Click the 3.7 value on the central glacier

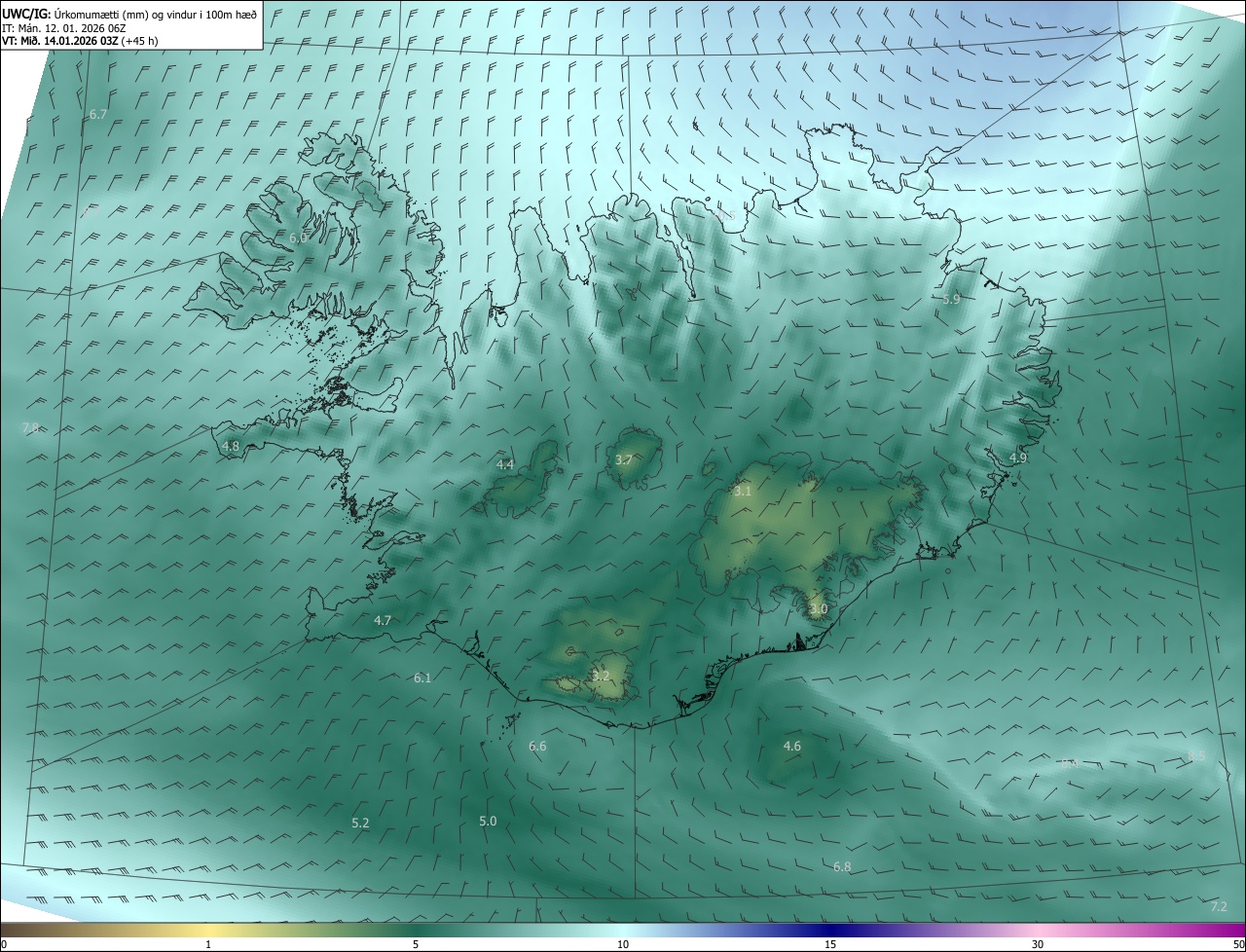coord(625,459)
